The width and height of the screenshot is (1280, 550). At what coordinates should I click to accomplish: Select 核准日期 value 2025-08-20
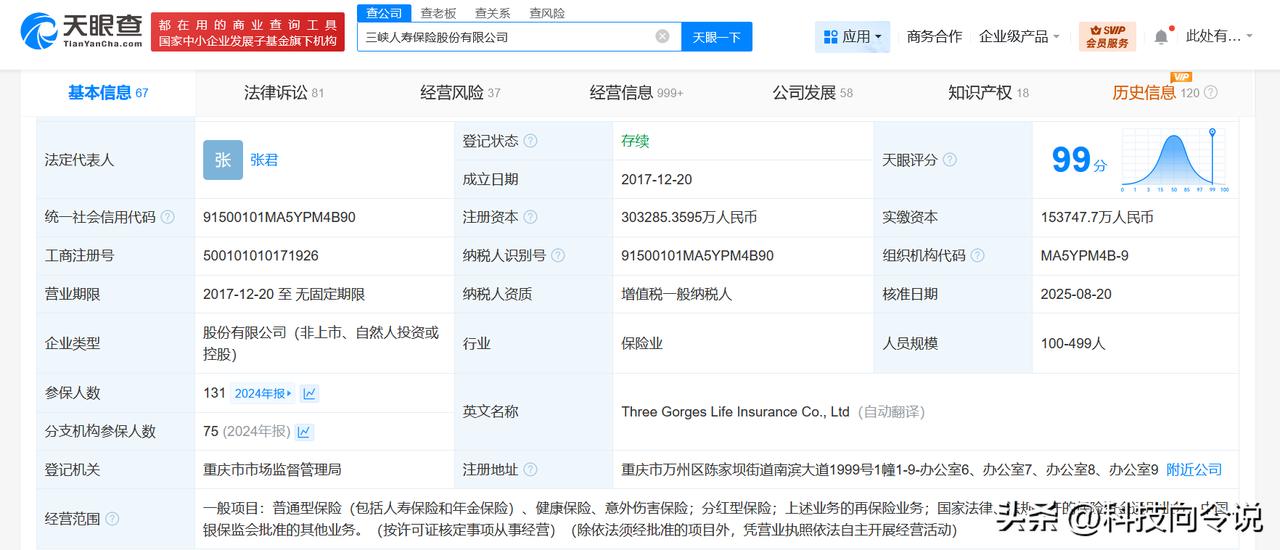point(1076,294)
